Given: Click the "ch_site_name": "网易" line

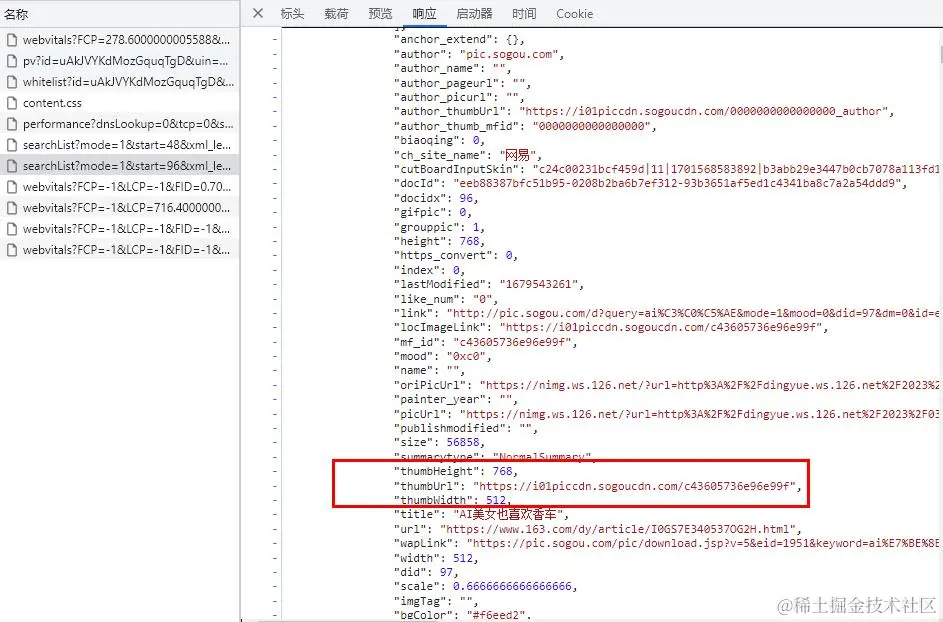Looking at the screenshot, I should (x=468, y=155).
